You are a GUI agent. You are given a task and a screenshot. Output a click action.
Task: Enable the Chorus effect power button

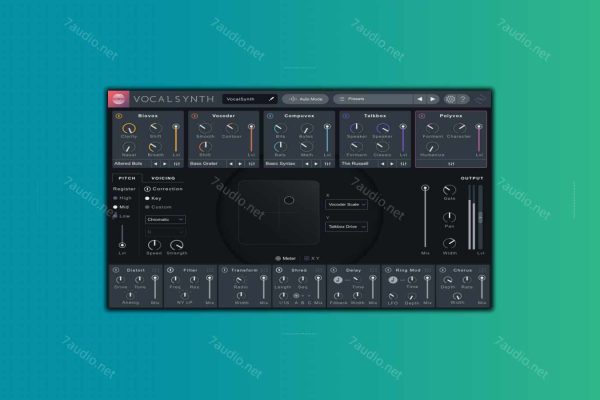point(443,270)
